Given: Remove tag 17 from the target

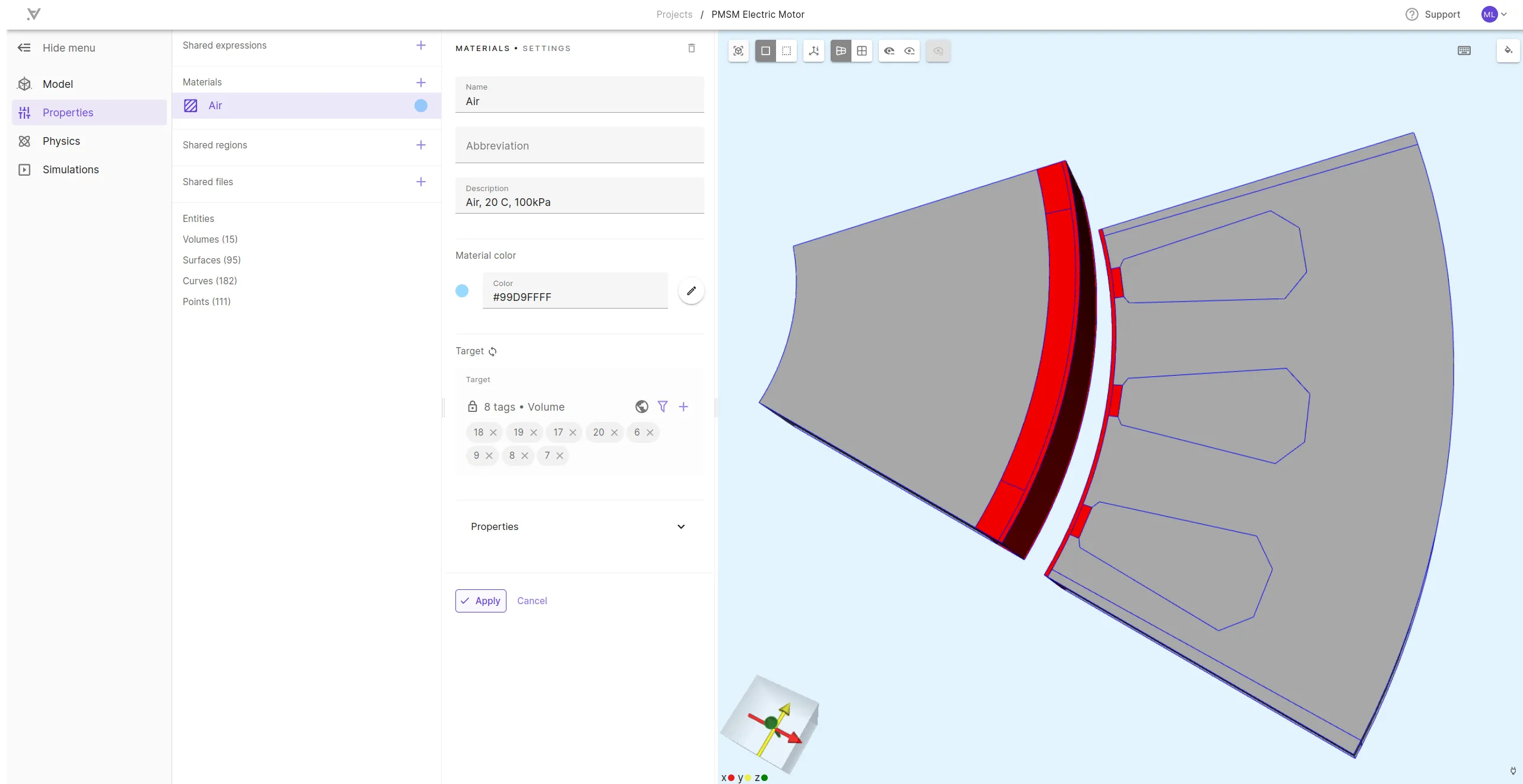Looking at the screenshot, I should (x=573, y=433).
